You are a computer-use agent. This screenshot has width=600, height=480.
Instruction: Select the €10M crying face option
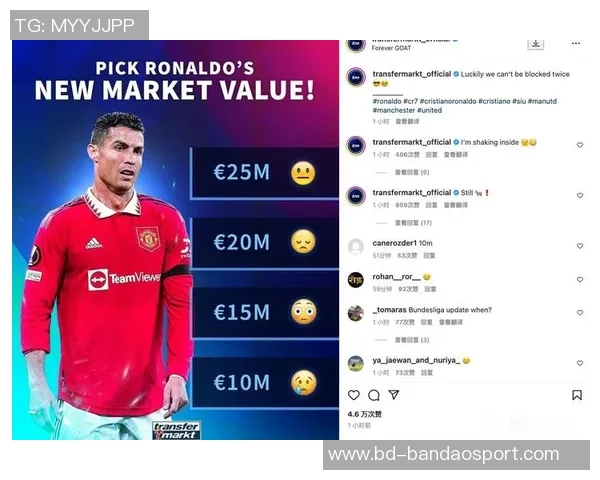click(265, 383)
